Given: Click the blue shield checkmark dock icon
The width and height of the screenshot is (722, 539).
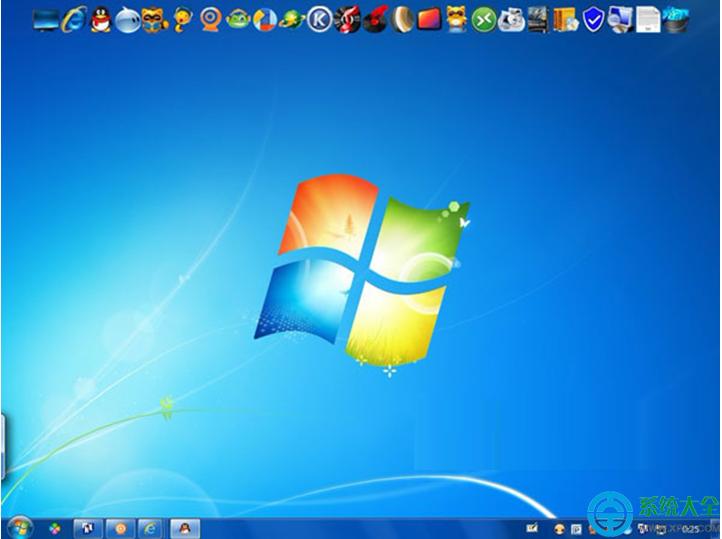Looking at the screenshot, I should pos(594,18).
